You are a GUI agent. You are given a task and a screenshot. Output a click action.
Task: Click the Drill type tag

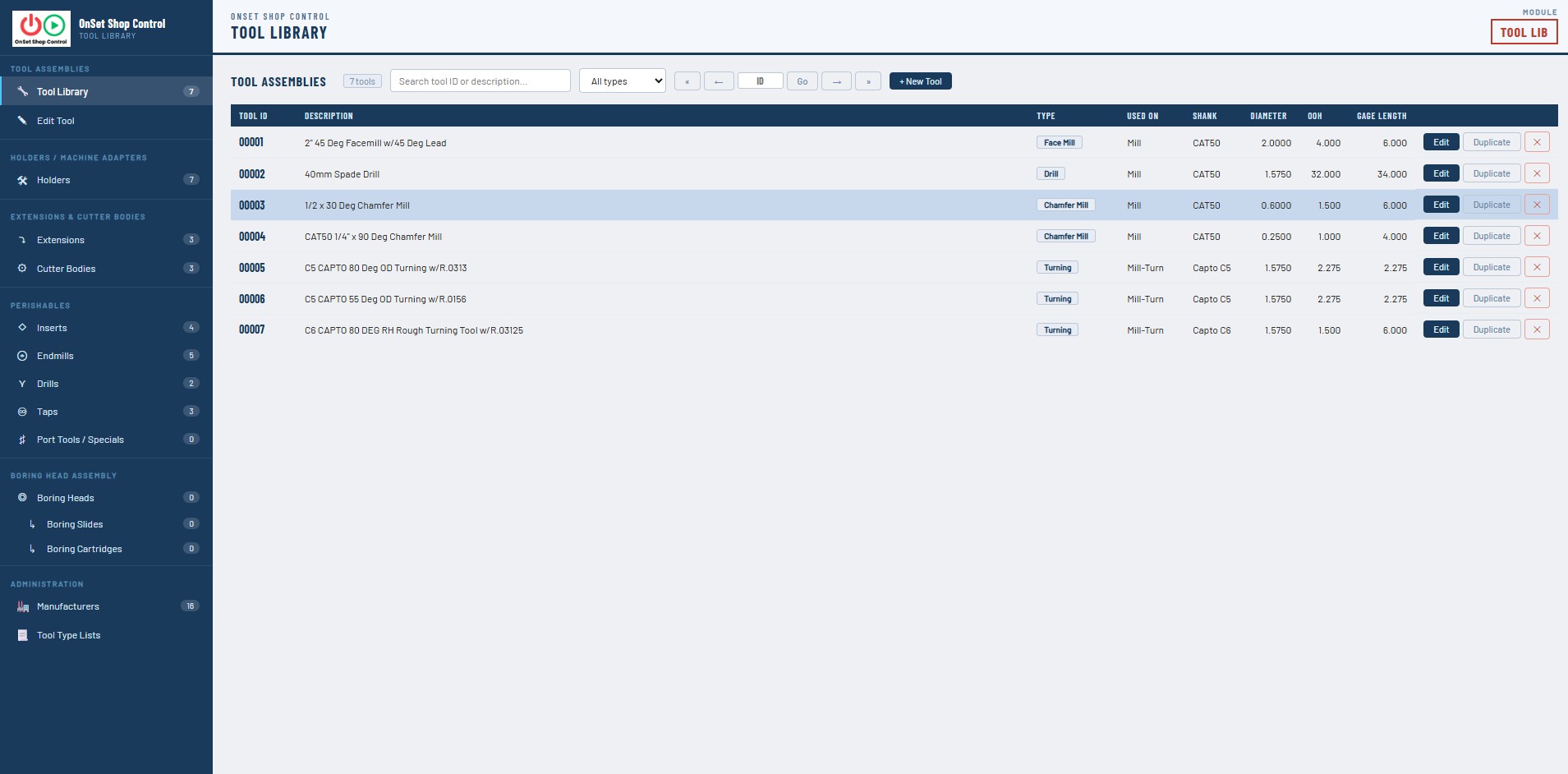pos(1051,173)
